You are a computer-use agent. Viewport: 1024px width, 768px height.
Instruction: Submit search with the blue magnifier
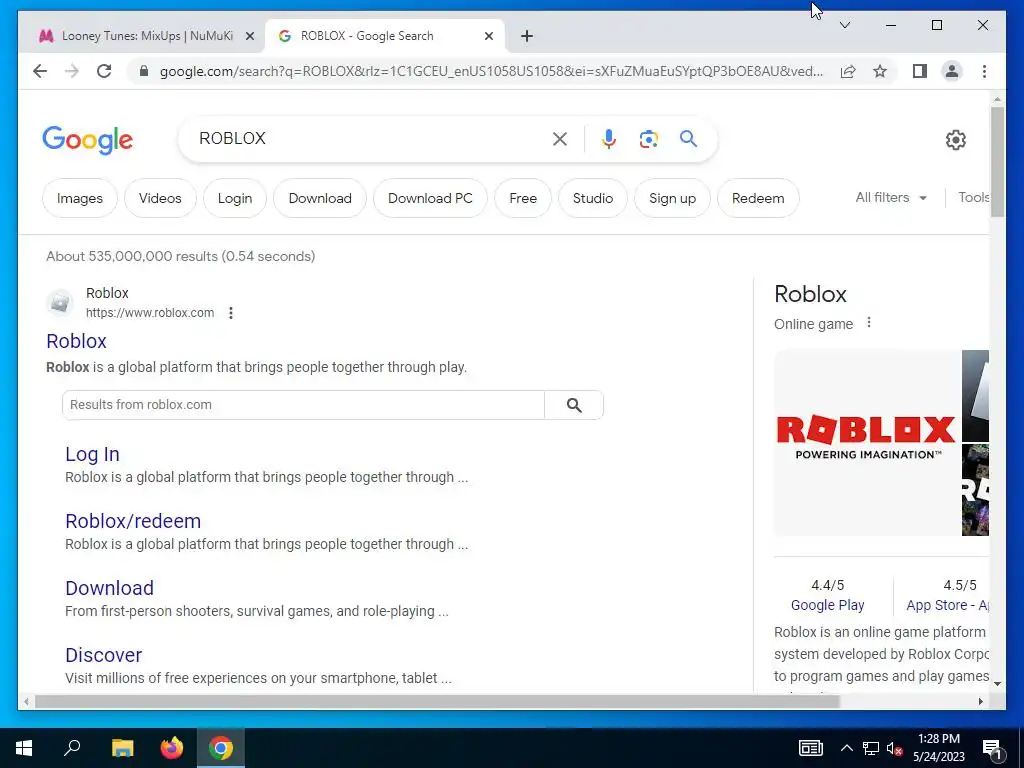click(x=688, y=138)
